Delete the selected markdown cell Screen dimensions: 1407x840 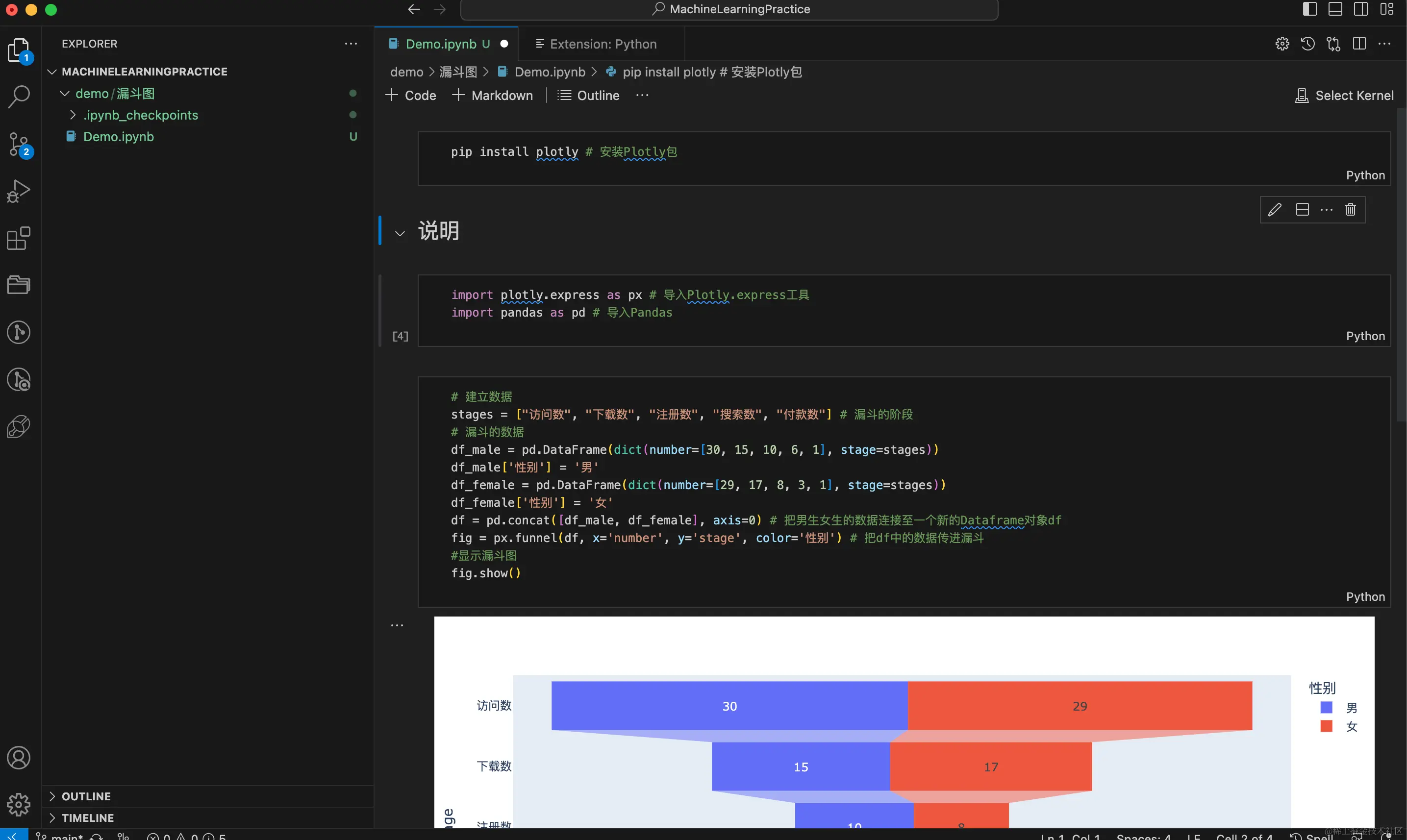coord(1351,210)
